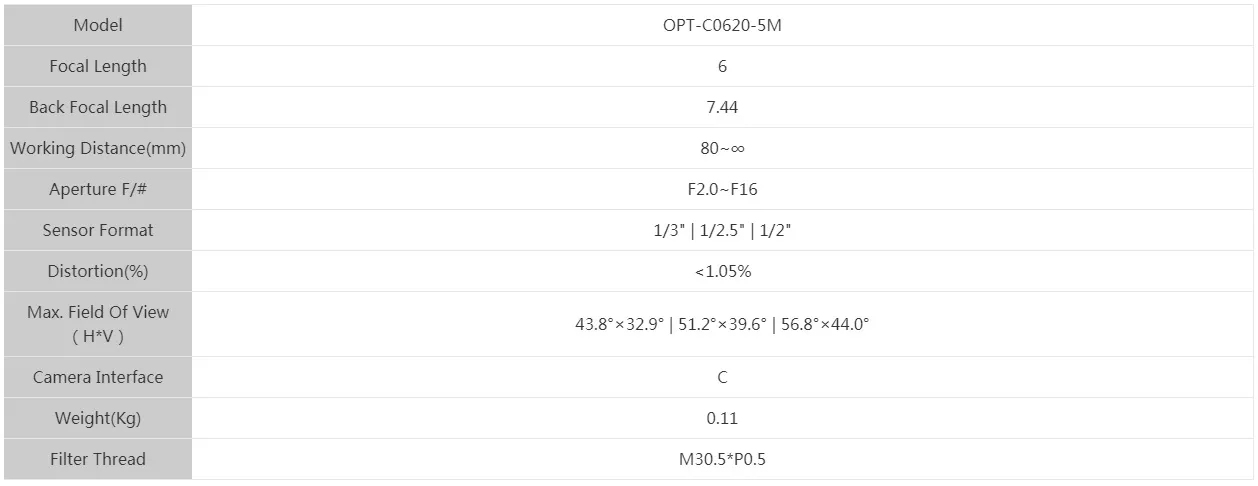Click the Model header cell
Image resolution: width=1258 pixels, height=486 pixels.
(x=98, y=25)
